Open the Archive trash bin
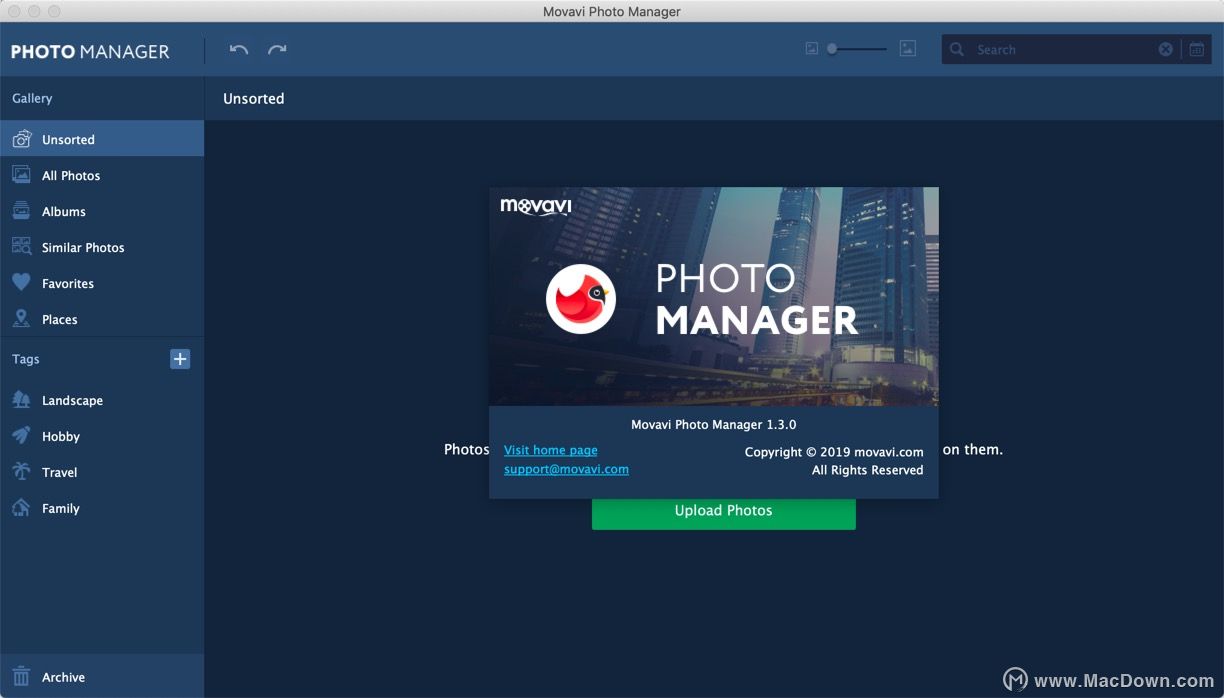This screenshot has width=1224, height=698. click(102, 677)
